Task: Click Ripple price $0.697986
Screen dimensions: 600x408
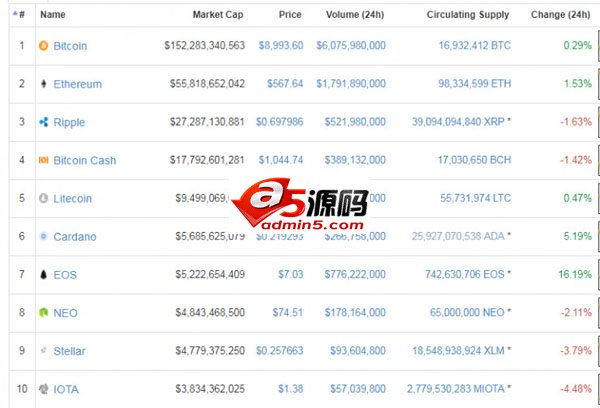Action: click(x=279, y=122)
